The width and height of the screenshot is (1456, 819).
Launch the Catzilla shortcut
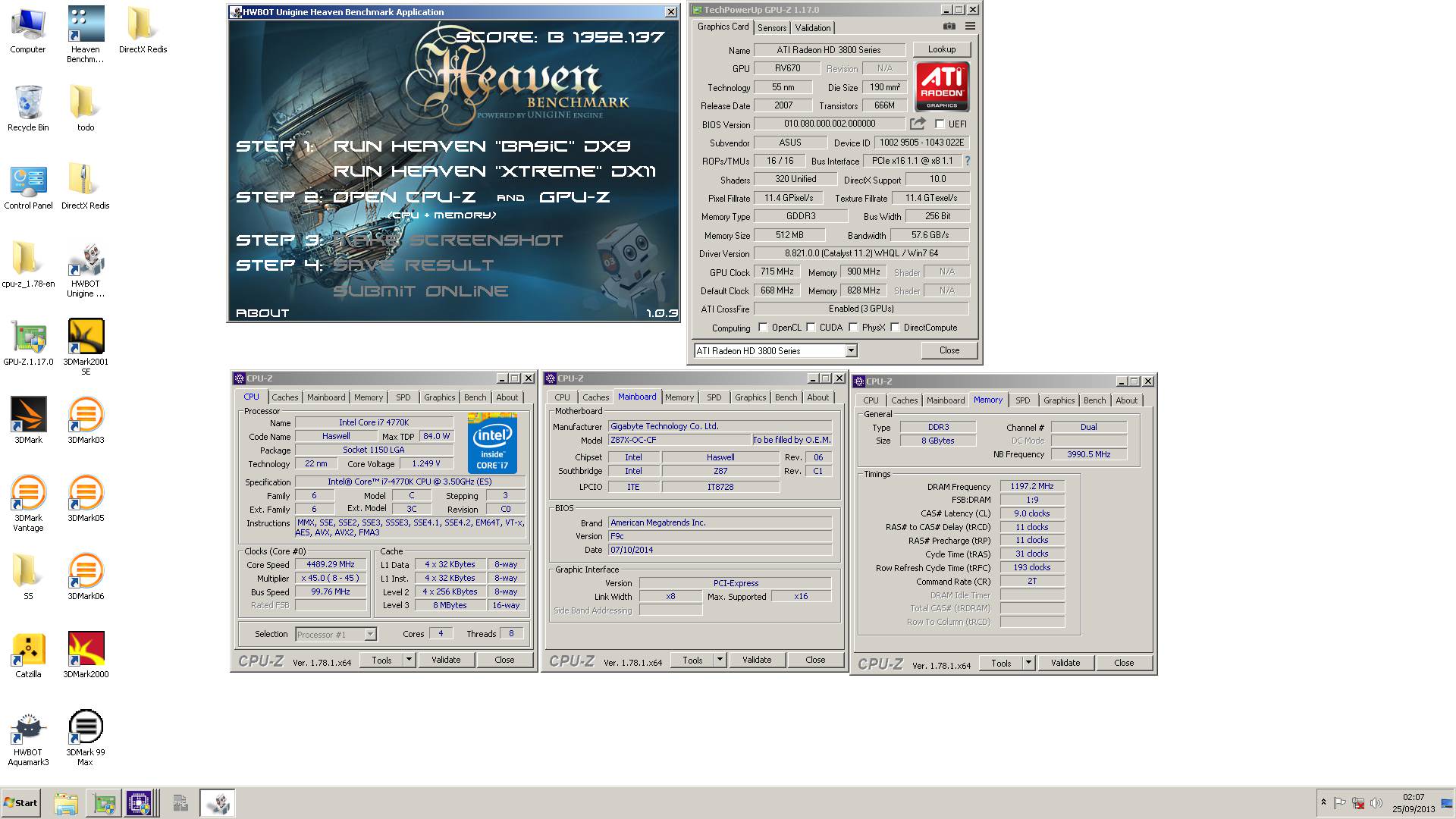click(x=28, y=654)
